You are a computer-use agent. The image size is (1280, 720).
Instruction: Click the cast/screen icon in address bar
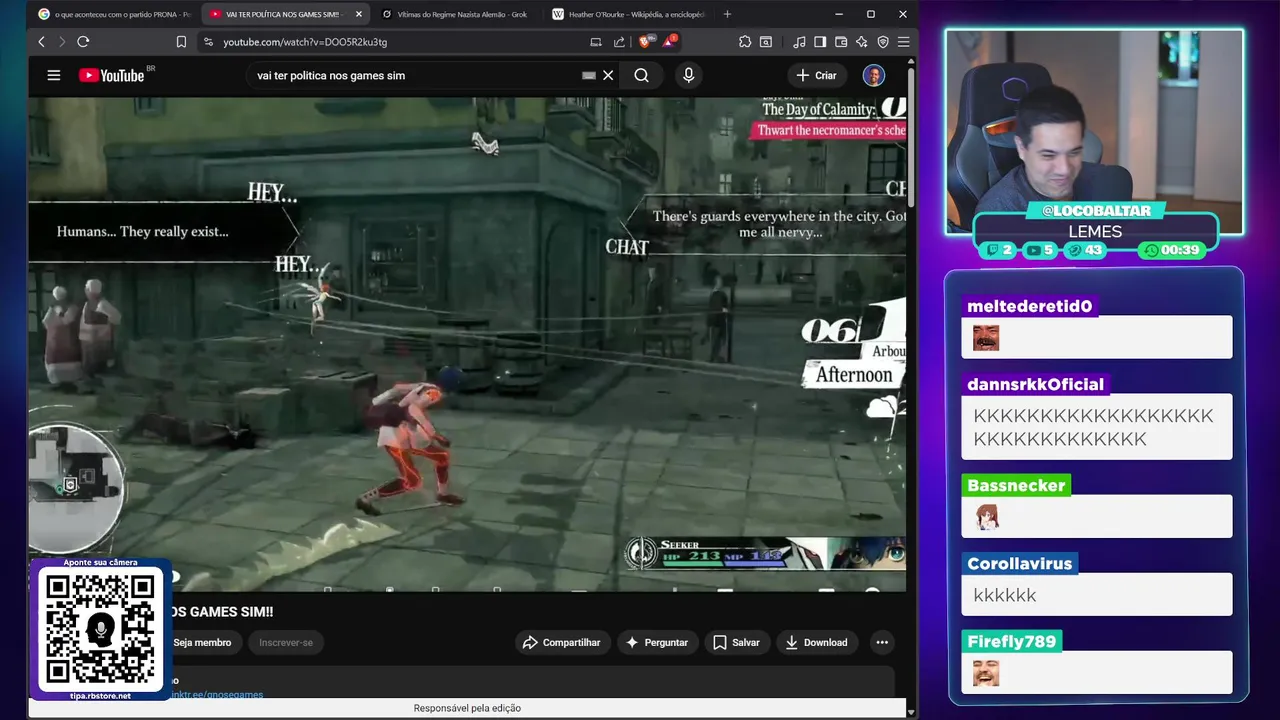[x=596, y=42]
